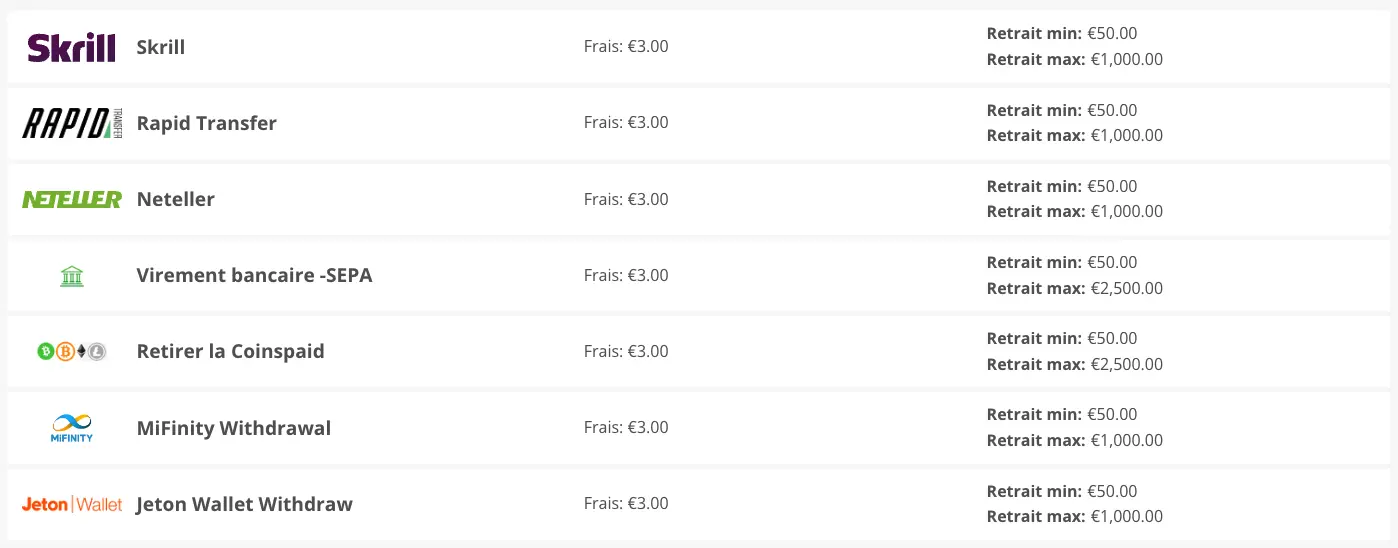Select Retirer la Coinspaid option

coord(230,352)
